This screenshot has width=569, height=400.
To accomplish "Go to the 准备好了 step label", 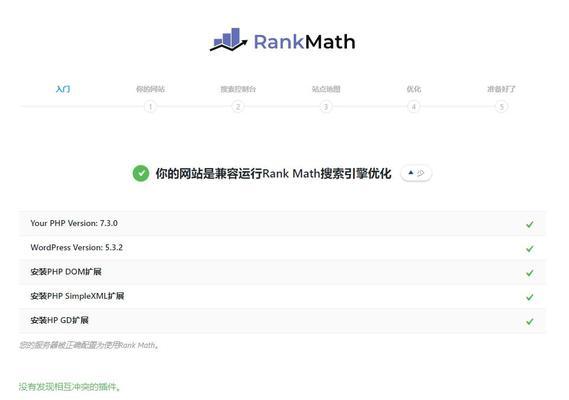I will pyautogui.click(x=501, y=89).
